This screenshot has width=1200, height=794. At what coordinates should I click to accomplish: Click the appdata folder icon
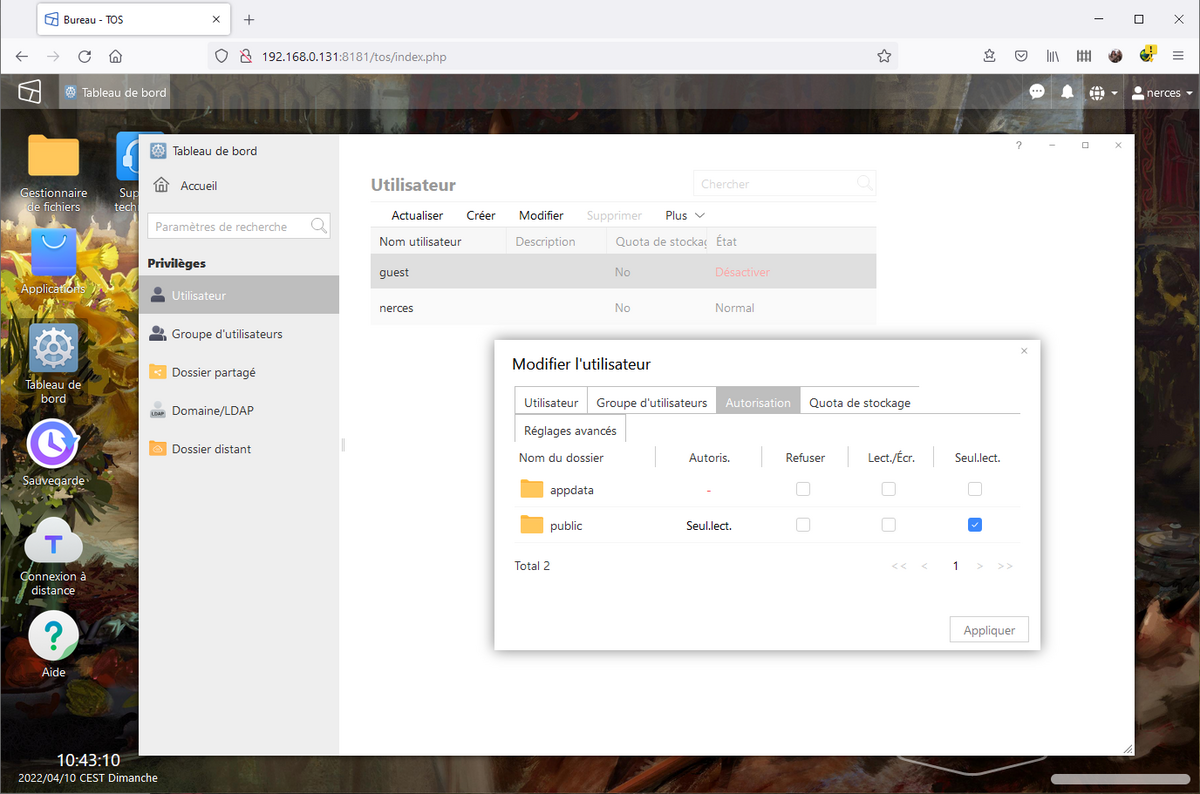[x=532, y=489]
